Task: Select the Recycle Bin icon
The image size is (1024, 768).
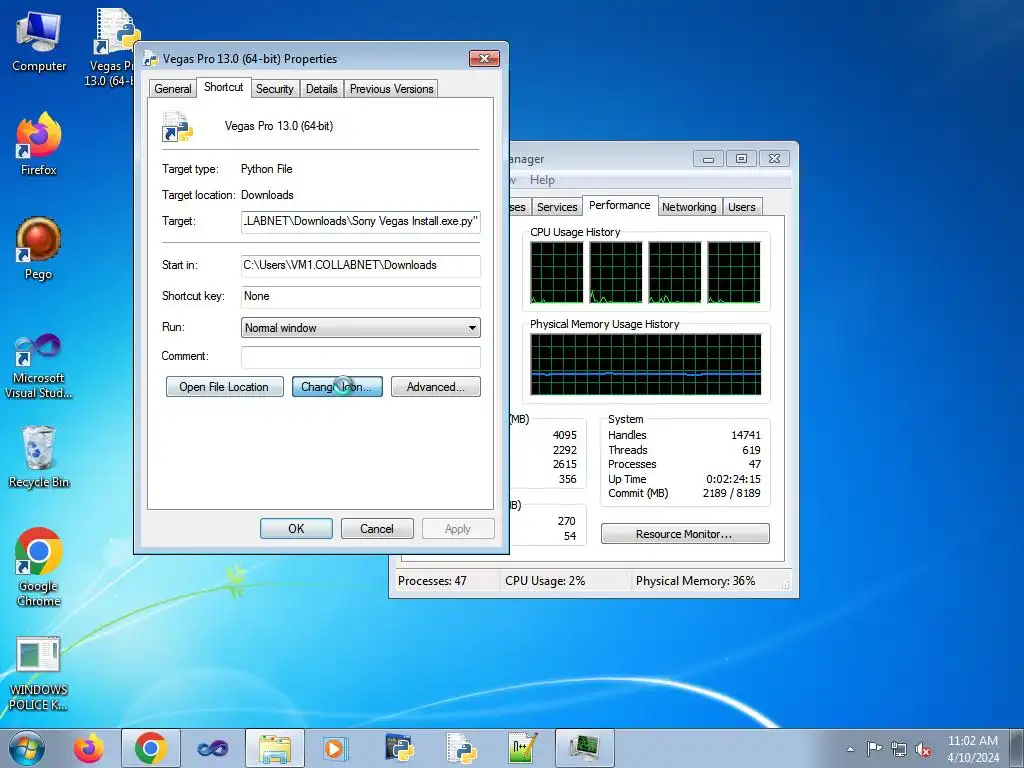Action: (39, 456)
